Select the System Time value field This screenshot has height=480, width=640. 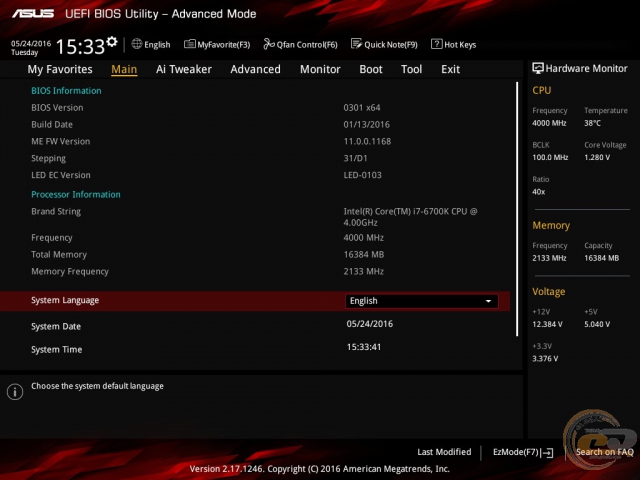coord(364,347)
